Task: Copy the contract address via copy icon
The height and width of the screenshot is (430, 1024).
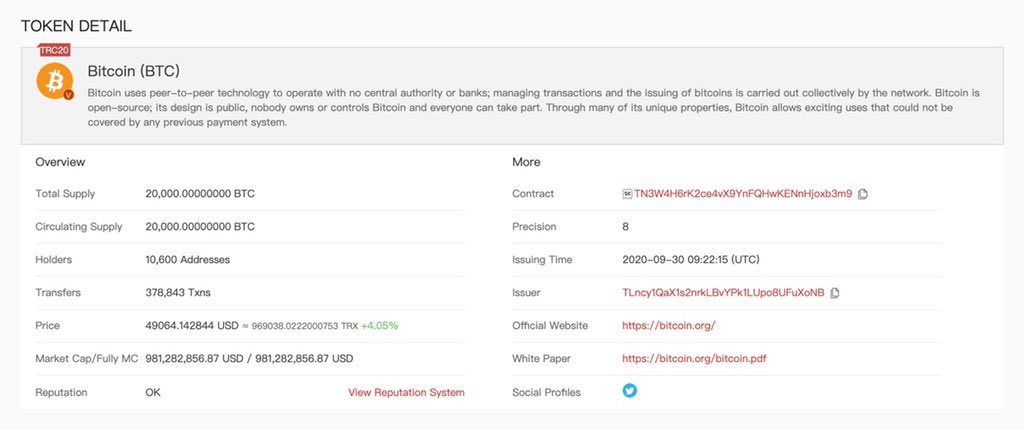Action: click(x=863, y=194)
